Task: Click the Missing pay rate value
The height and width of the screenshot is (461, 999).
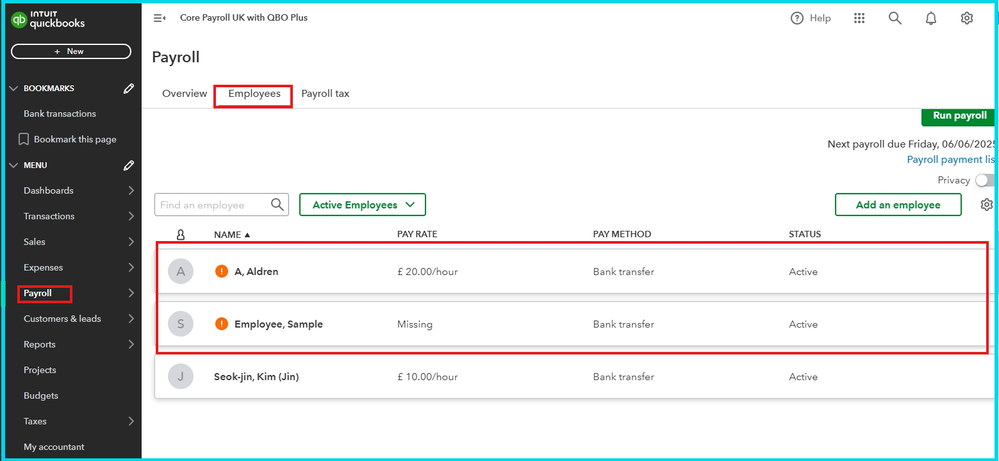Action: click(x=415, y=324)
